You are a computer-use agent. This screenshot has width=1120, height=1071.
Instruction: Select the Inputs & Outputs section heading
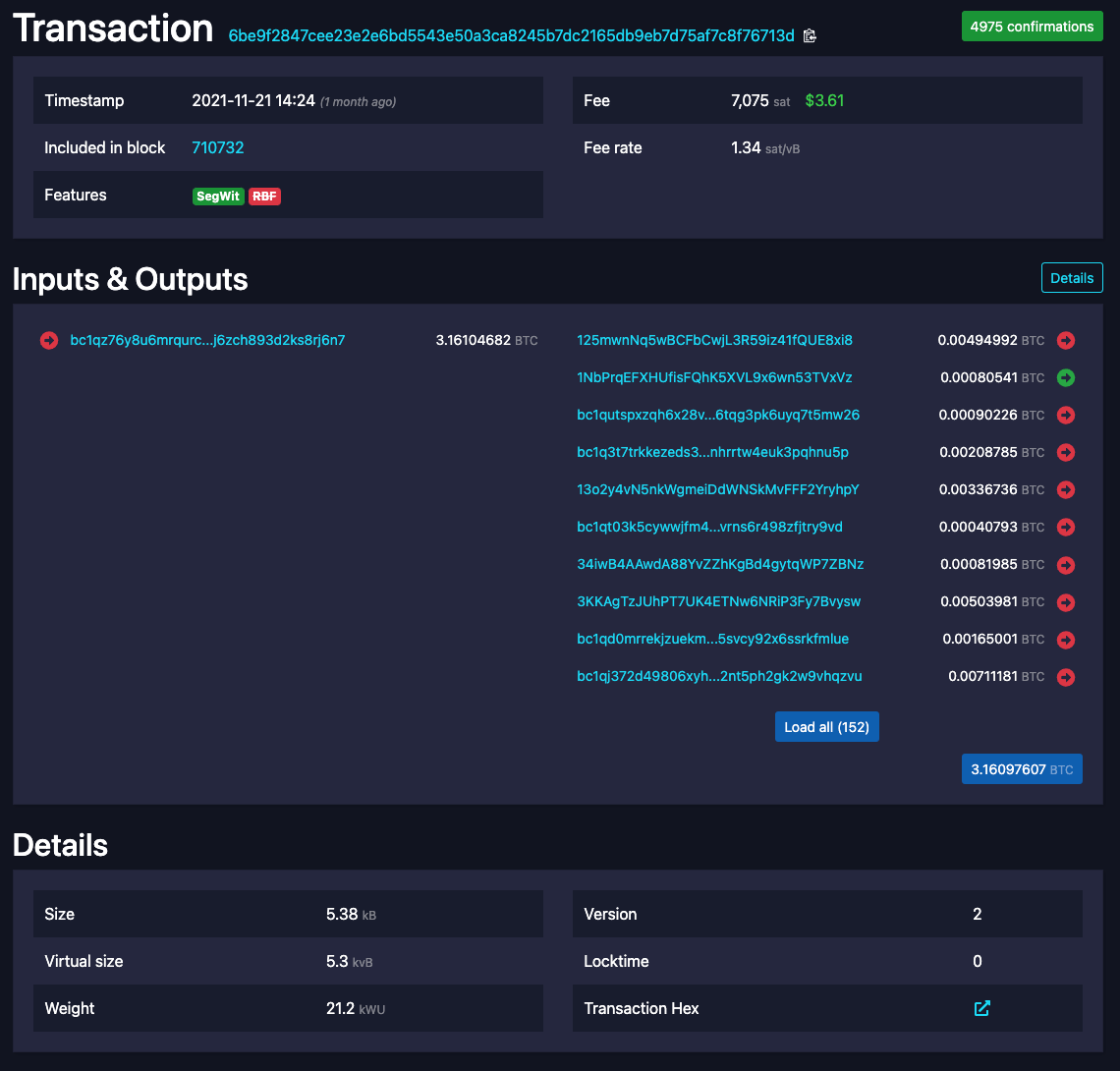[131, 279]
